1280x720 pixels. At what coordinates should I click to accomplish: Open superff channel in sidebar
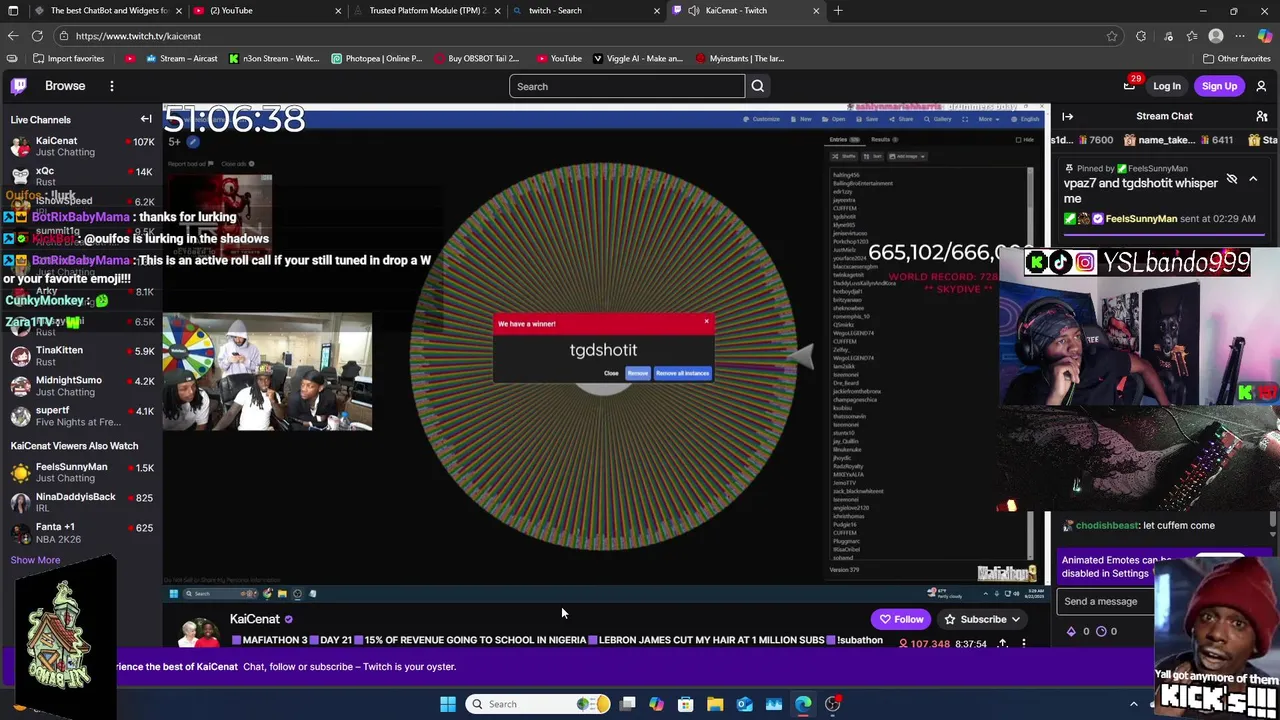[x=81, y=416]
